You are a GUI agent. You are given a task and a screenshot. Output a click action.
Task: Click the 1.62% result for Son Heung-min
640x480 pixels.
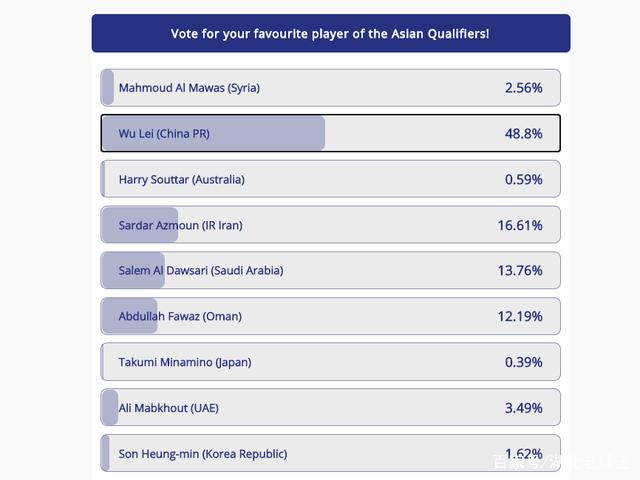(524, 454)
